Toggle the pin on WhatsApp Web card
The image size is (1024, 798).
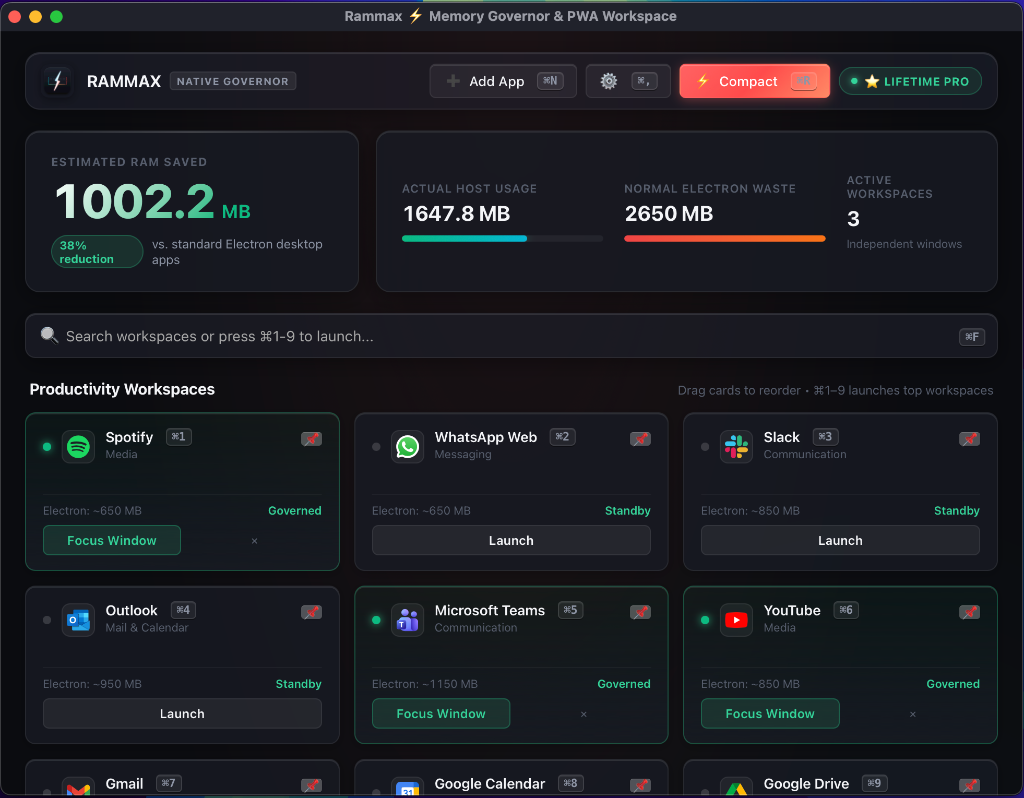(640, 439)
